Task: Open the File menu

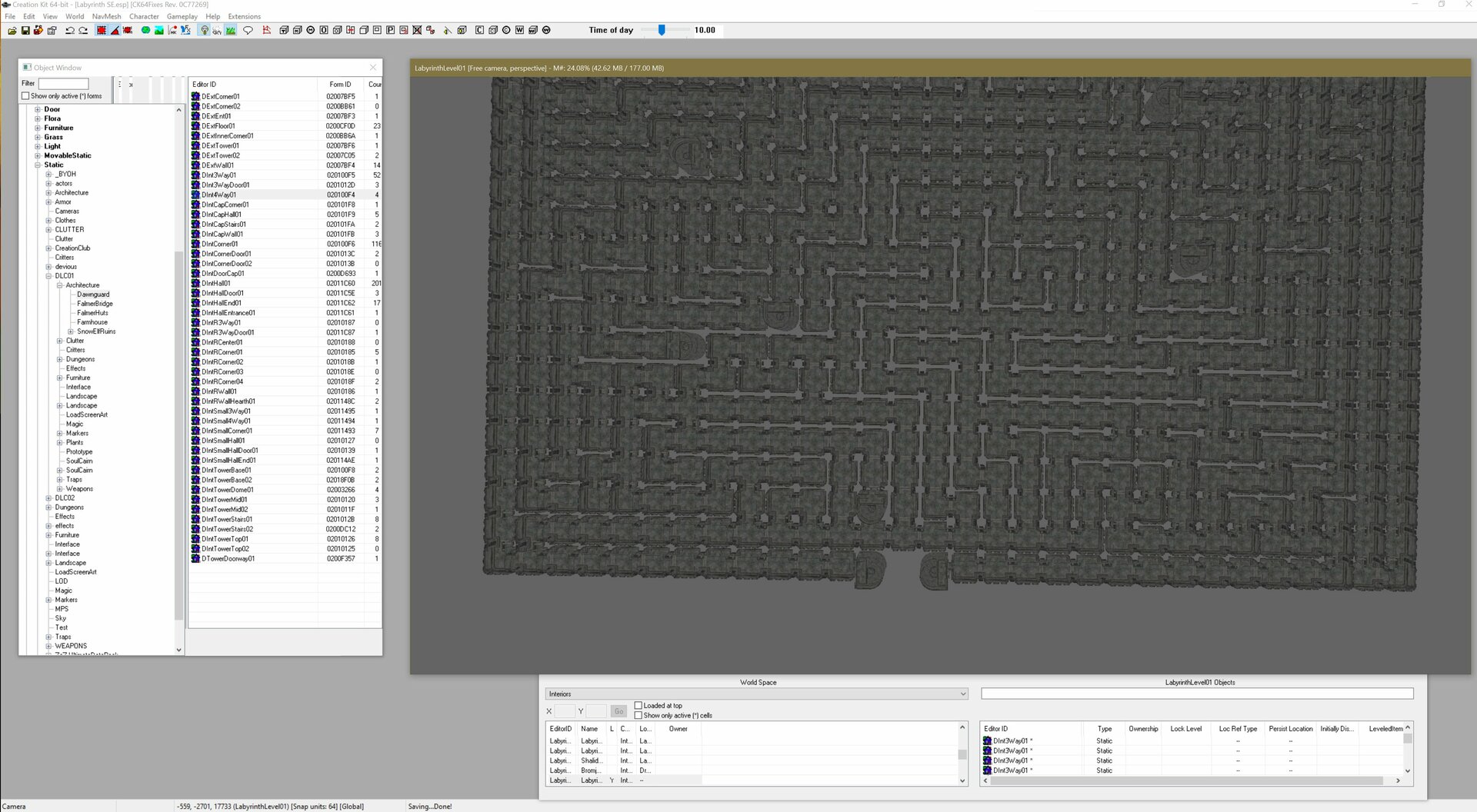Action: click(x=10, y=16)
